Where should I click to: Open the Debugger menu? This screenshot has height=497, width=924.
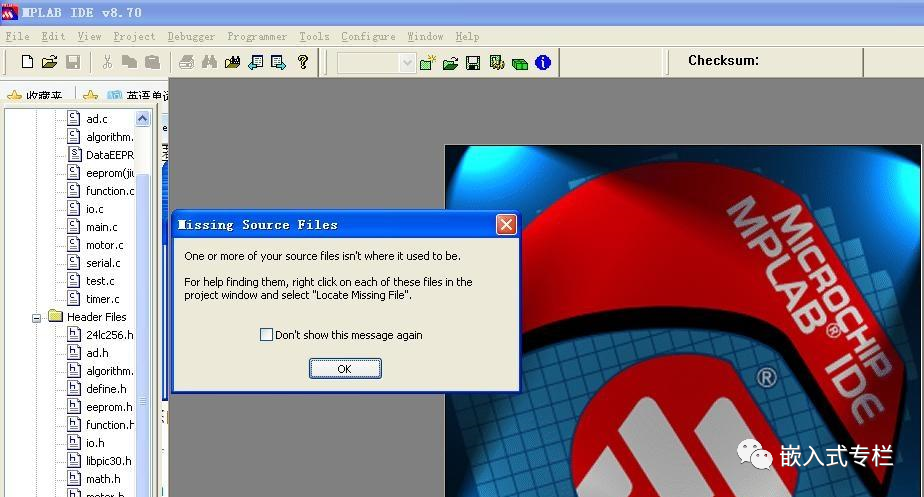point(191,37)
